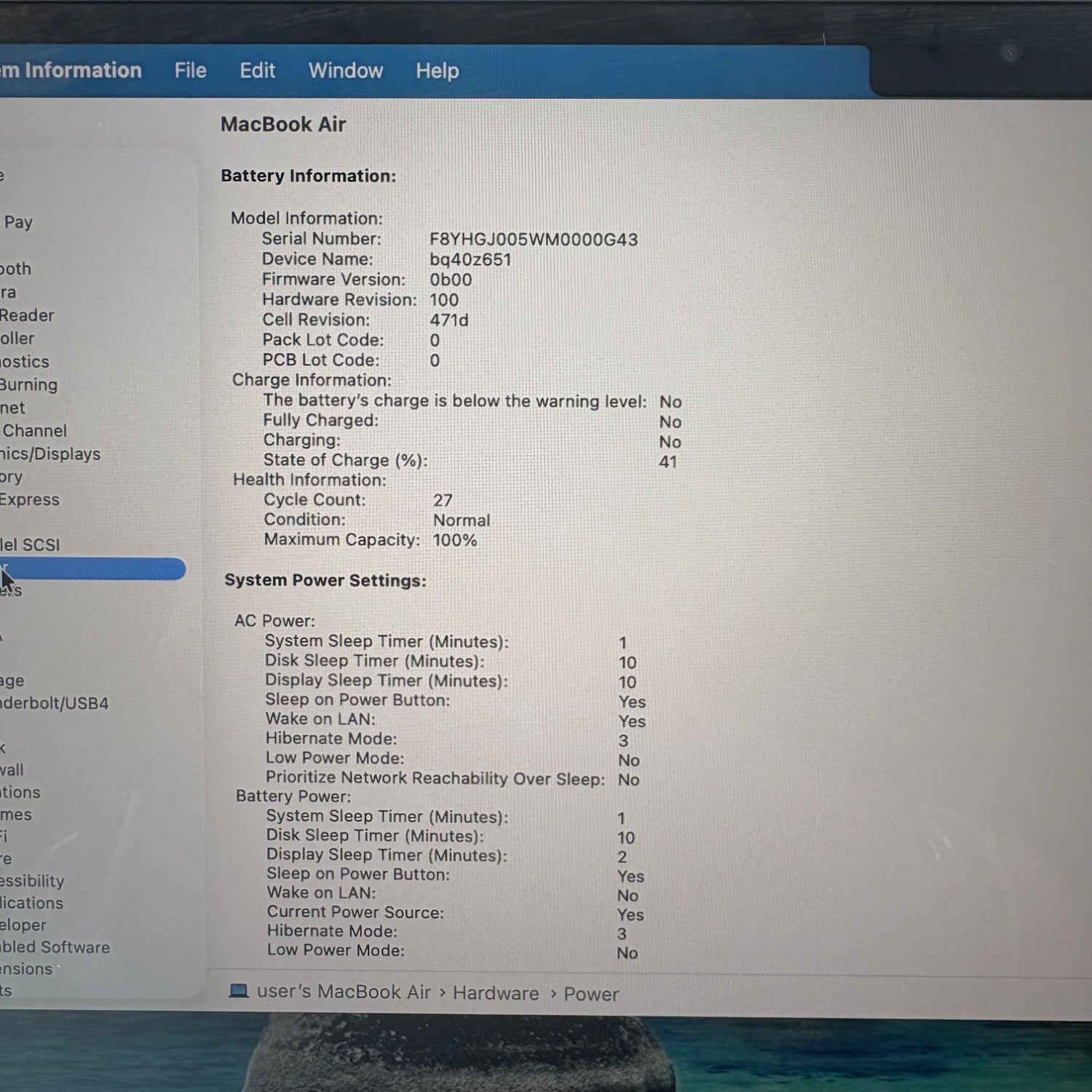Open the File menu
The image size is (1092, 1092).
[190, 71]
